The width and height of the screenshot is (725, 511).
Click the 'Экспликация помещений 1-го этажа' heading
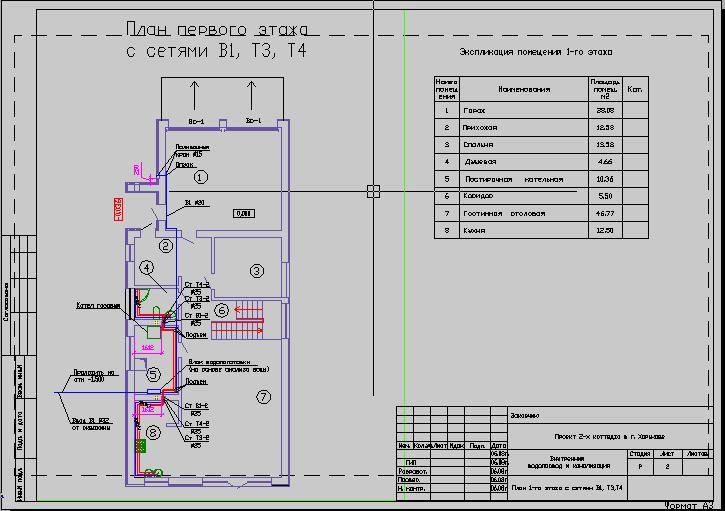(x=535, y=51)
